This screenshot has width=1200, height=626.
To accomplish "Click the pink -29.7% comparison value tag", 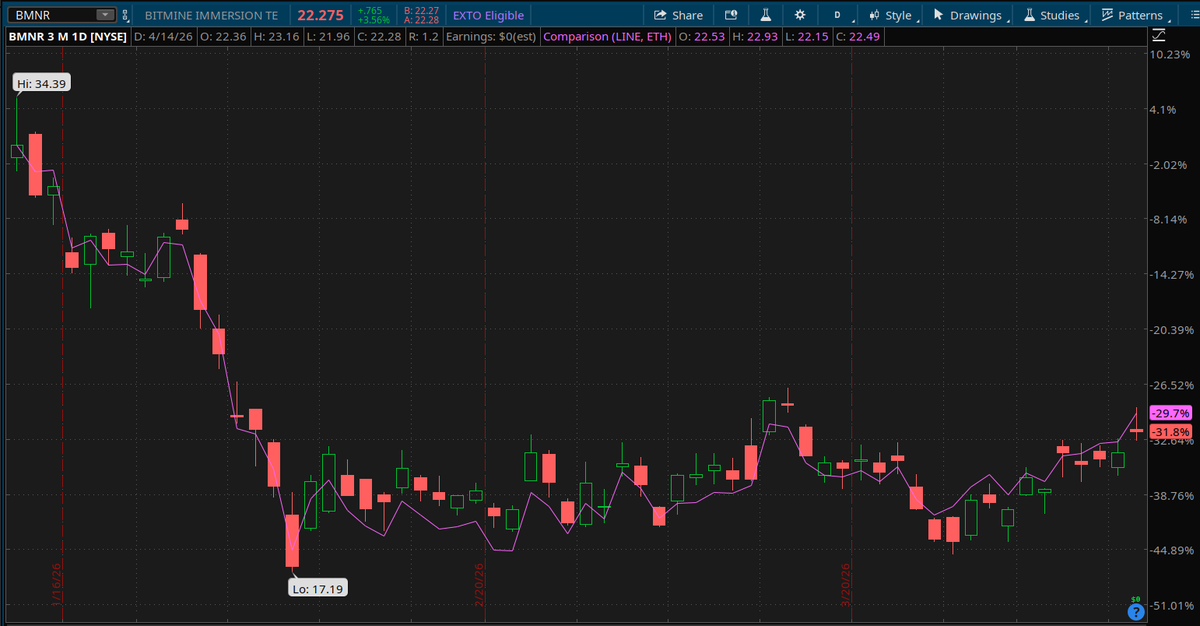I will click(x=1170, y=413).
